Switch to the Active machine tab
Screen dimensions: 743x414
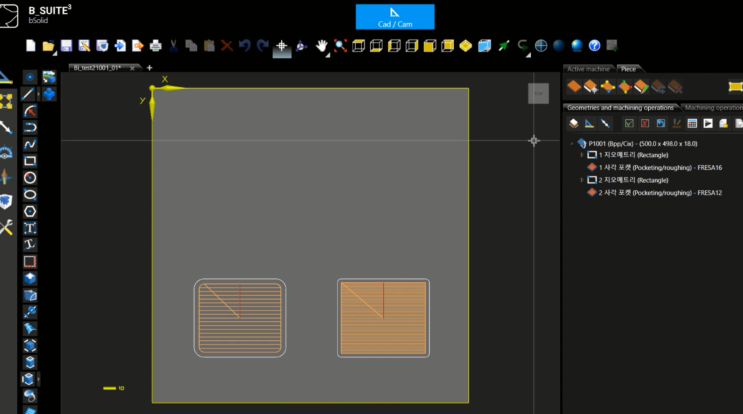tap(588, 69)
